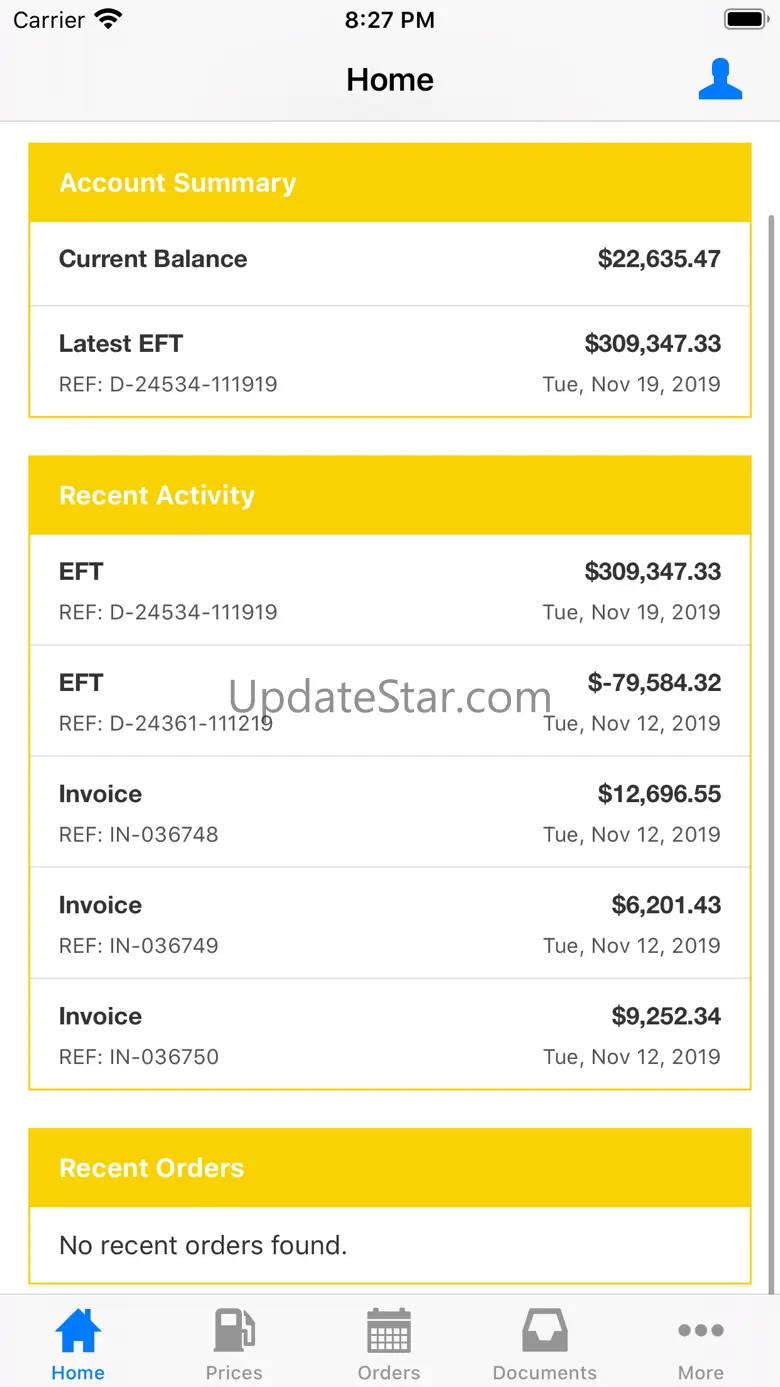Screen dimensions: 780x1387
Task: Open EFT entry REF D-24361-111219
Action: coord(390,701)
